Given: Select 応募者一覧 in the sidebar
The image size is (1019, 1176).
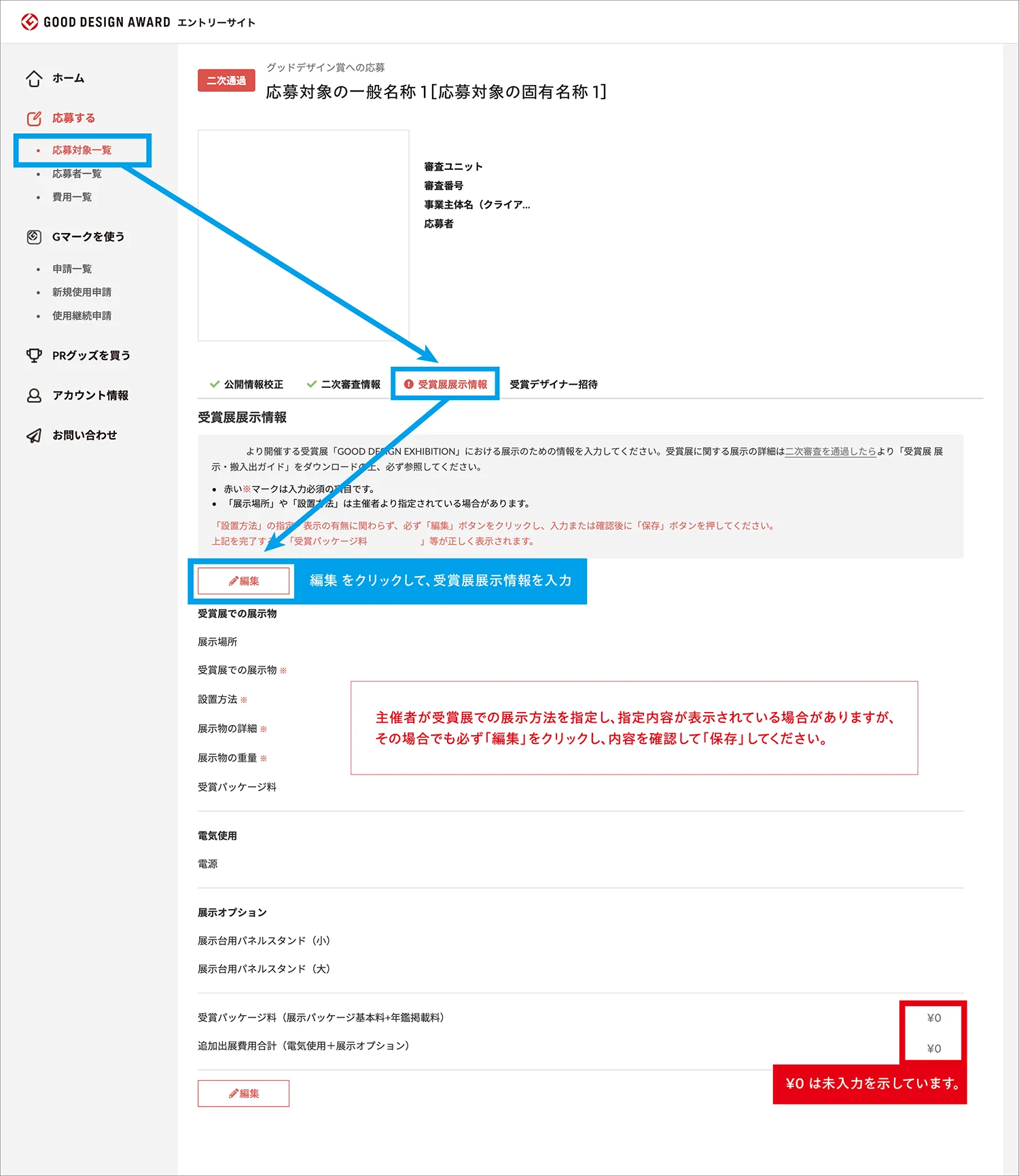Looking at the screenshot, I should point(77,174).
